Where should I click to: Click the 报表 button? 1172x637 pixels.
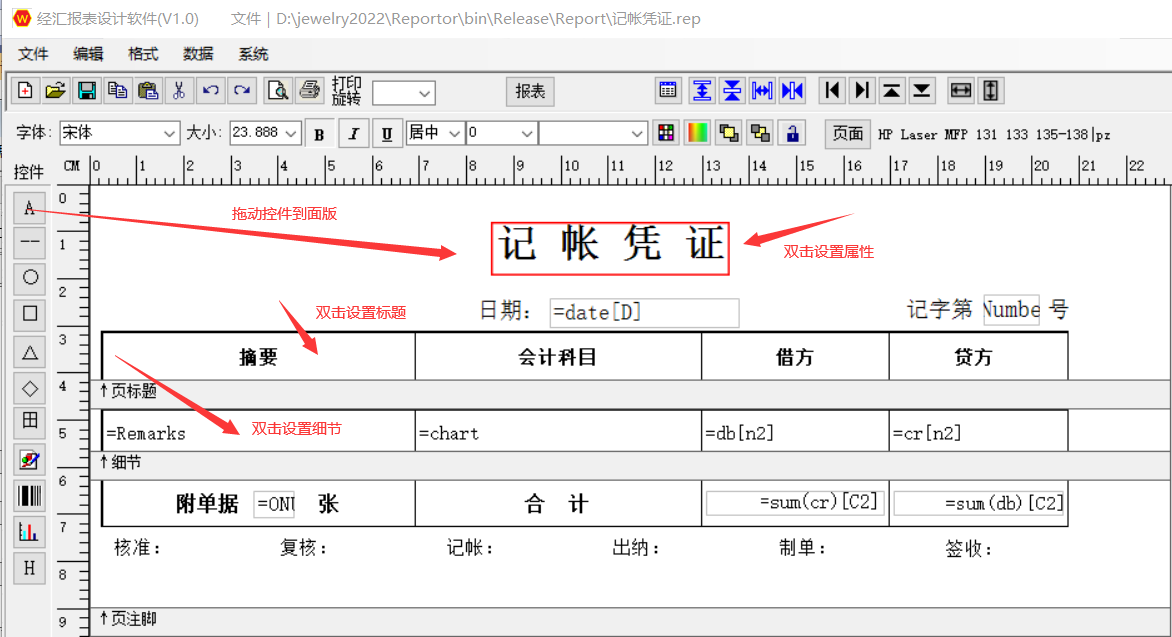tap(530, 91)
